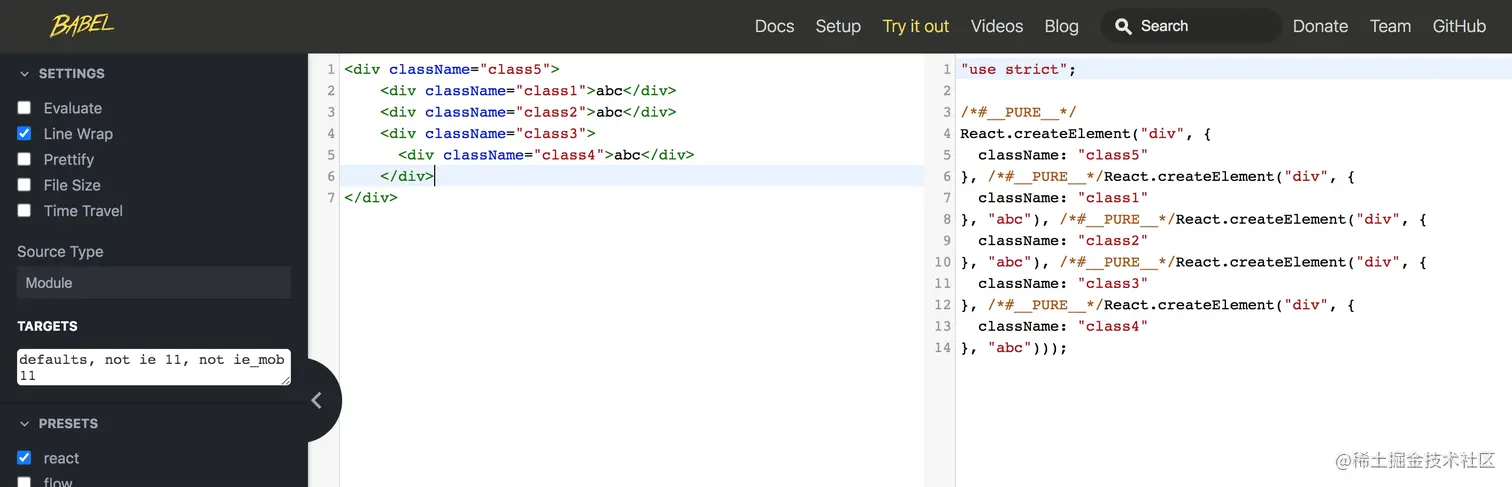Viewport: 1512px width, 487px height.
Task: Go to the Setup page
Action: click(838, 27)
